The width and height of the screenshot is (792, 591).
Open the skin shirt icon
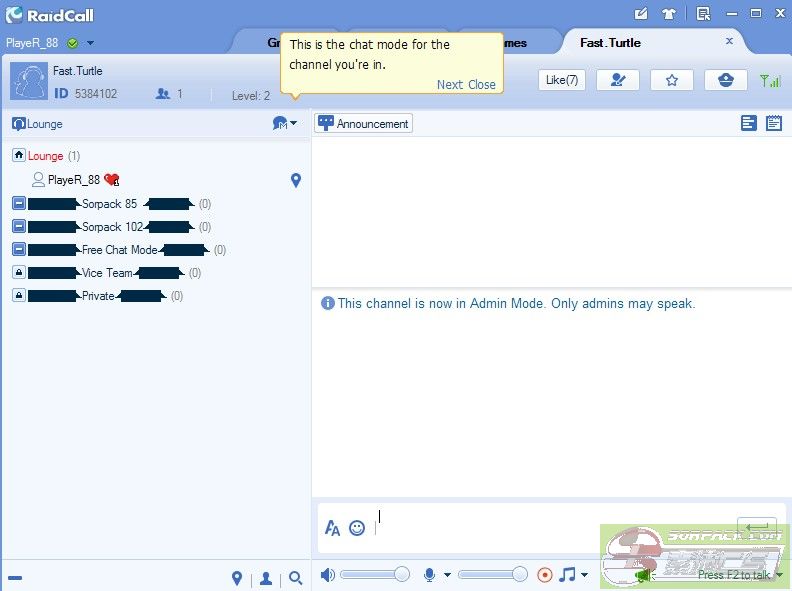669,14
